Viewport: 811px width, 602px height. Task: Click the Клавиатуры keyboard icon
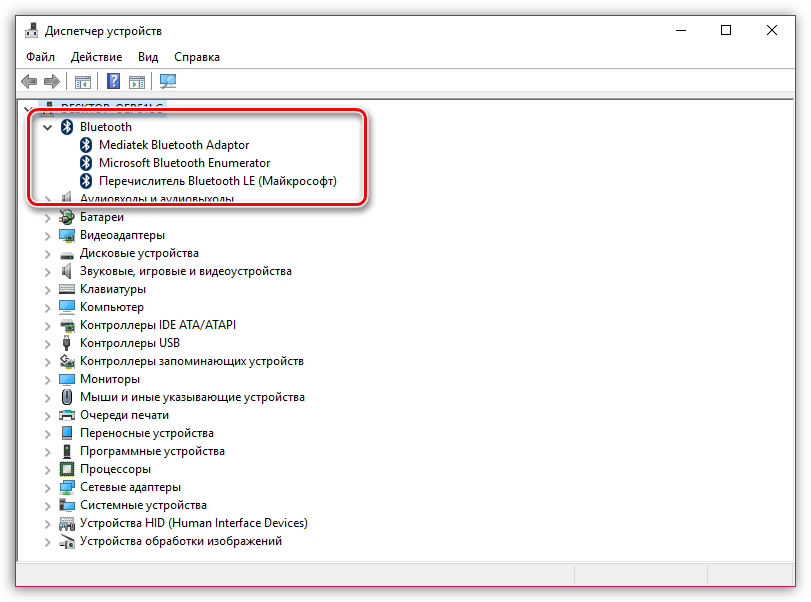[x=67, y=289]
